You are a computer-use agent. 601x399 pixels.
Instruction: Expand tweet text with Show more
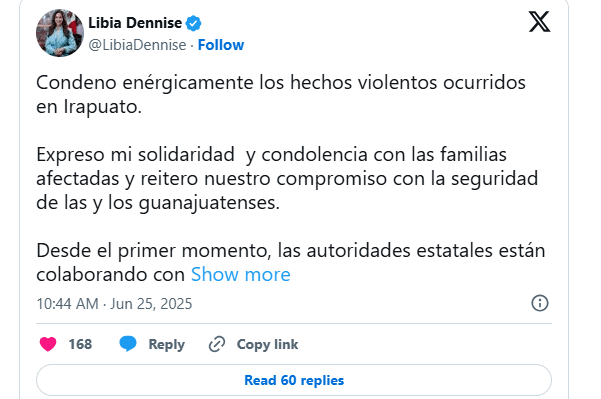241,274
